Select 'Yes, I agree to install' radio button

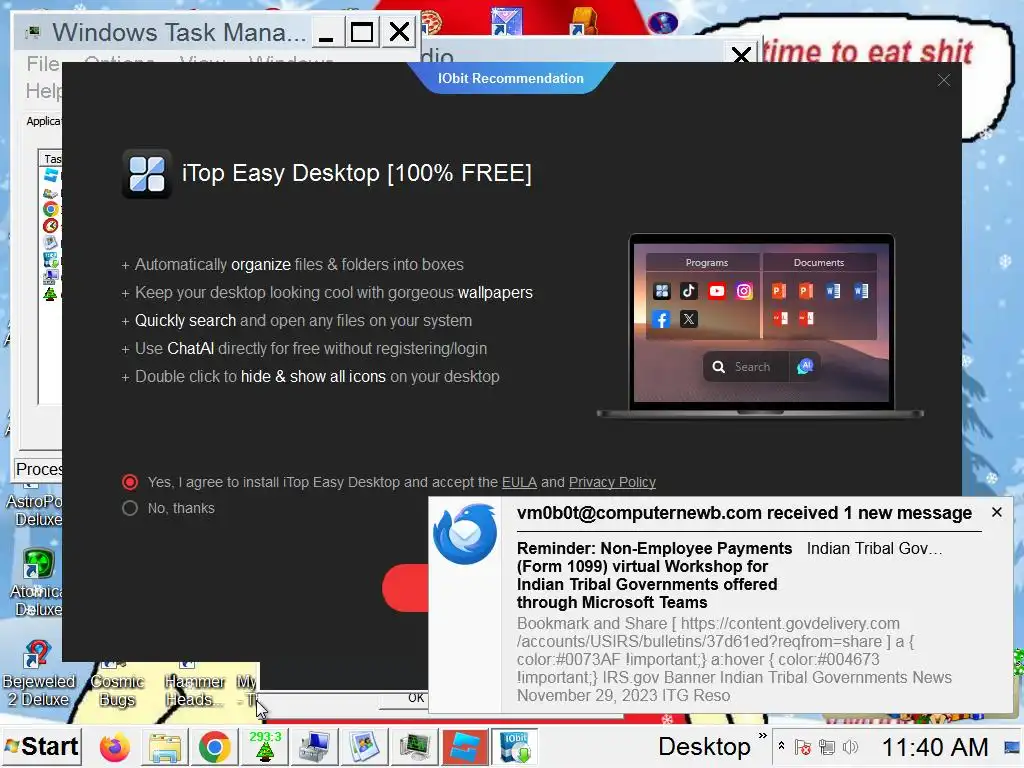[x=130, y=482]
